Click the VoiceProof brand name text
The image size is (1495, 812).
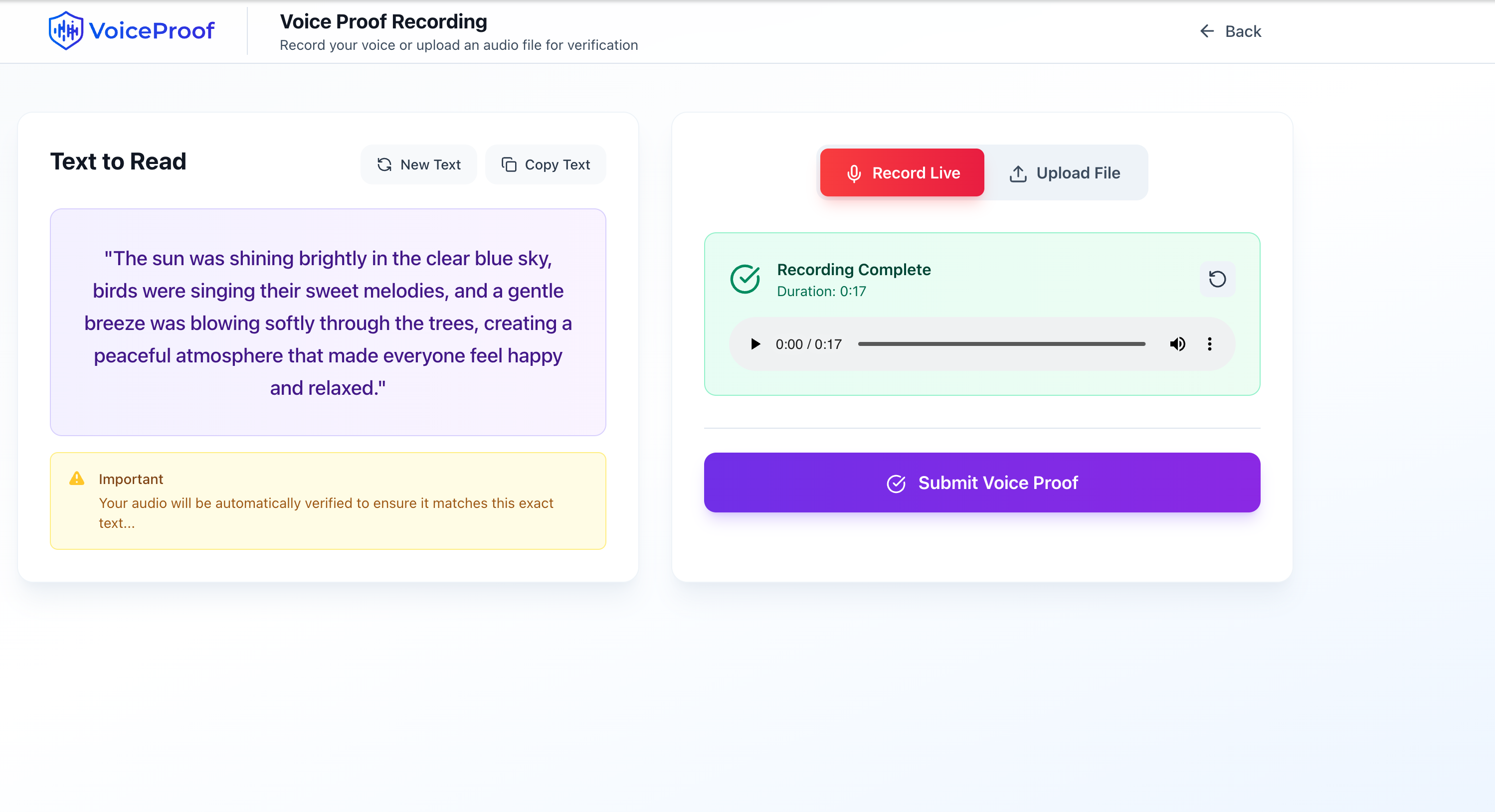tap(152, 31)
